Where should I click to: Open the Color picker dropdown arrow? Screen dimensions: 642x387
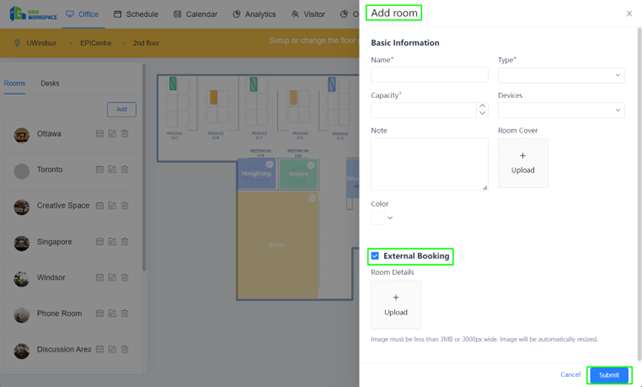pos(390,218)
